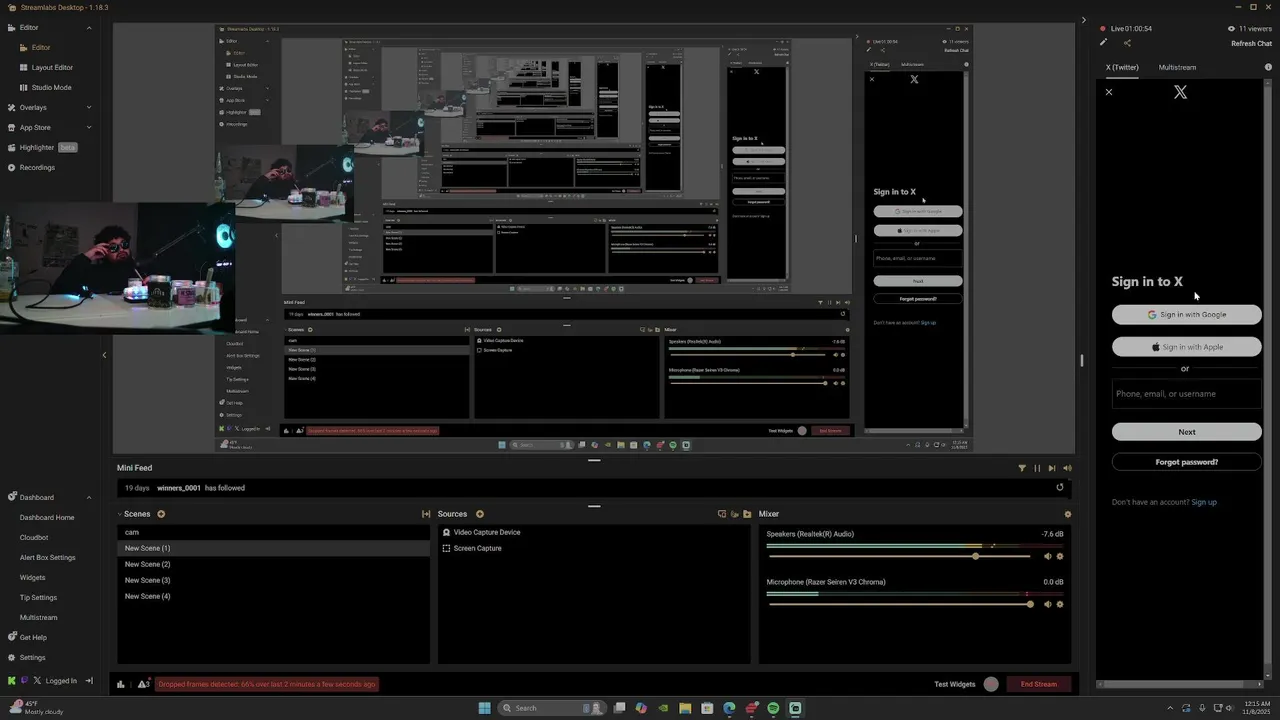The image size is (1280, 720).
Task: Open Microphone audio source settings
Action: (1060, 604)
